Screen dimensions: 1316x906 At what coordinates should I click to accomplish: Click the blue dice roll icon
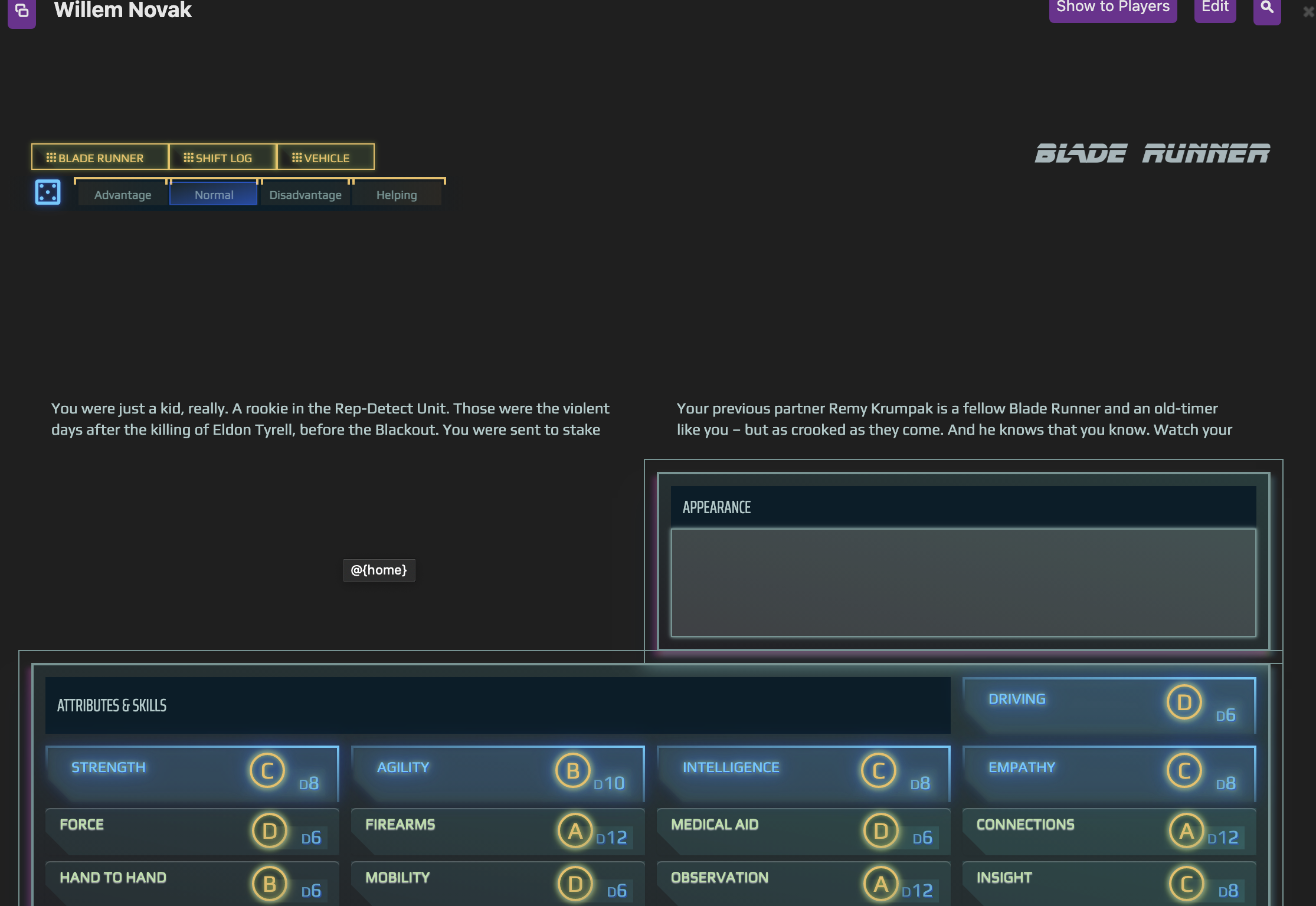coord(48,192)
